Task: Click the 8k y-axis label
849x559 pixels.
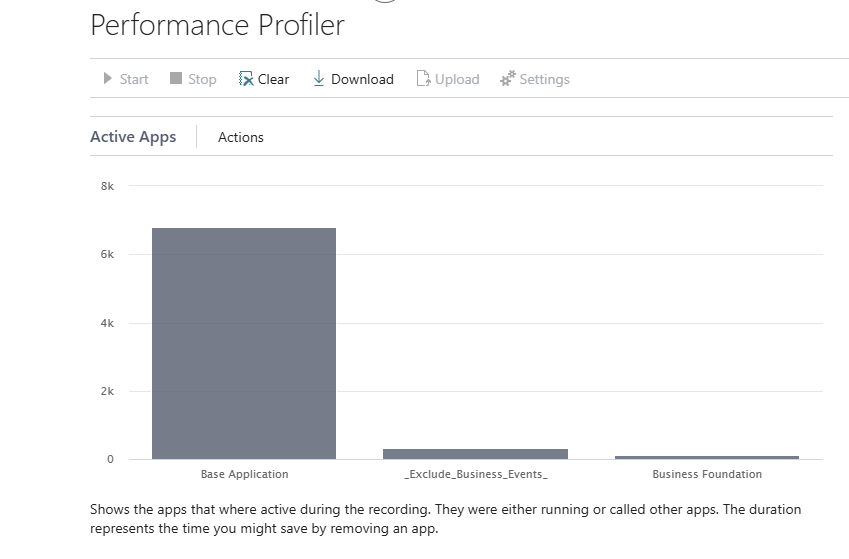Action: (107, 186)
